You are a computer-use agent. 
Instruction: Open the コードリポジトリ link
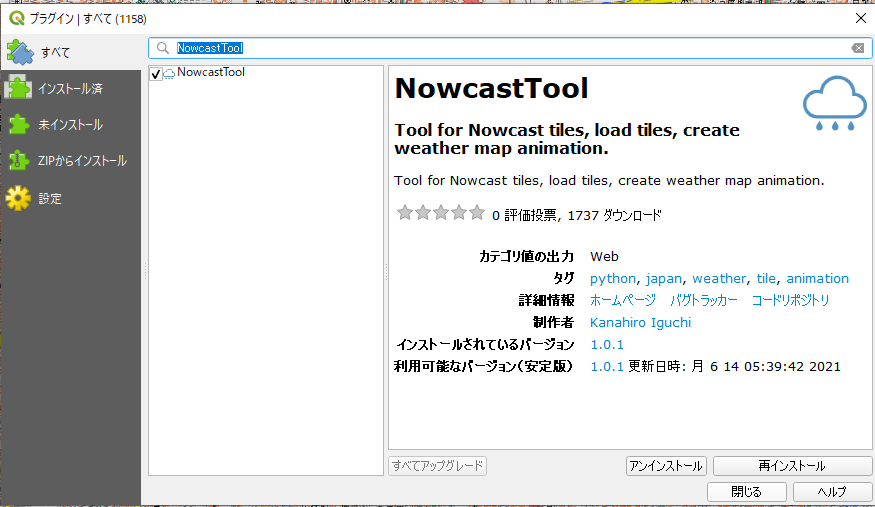pos(790,300)
